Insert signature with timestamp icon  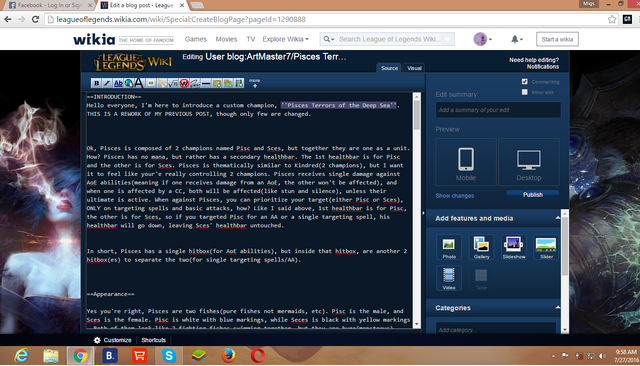pyautogui.click(x=195, y=83)
